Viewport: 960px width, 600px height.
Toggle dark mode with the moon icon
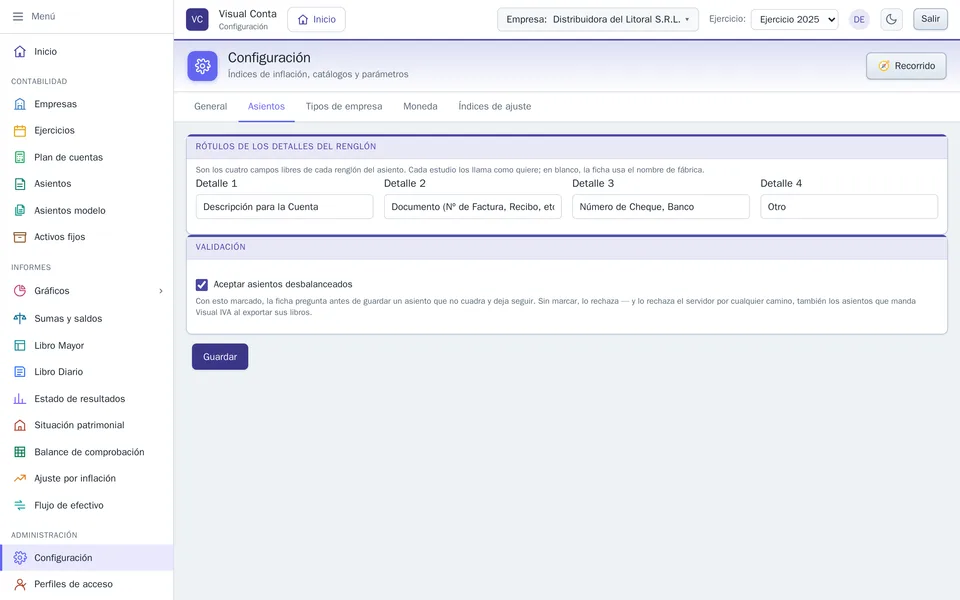point(891,19)
